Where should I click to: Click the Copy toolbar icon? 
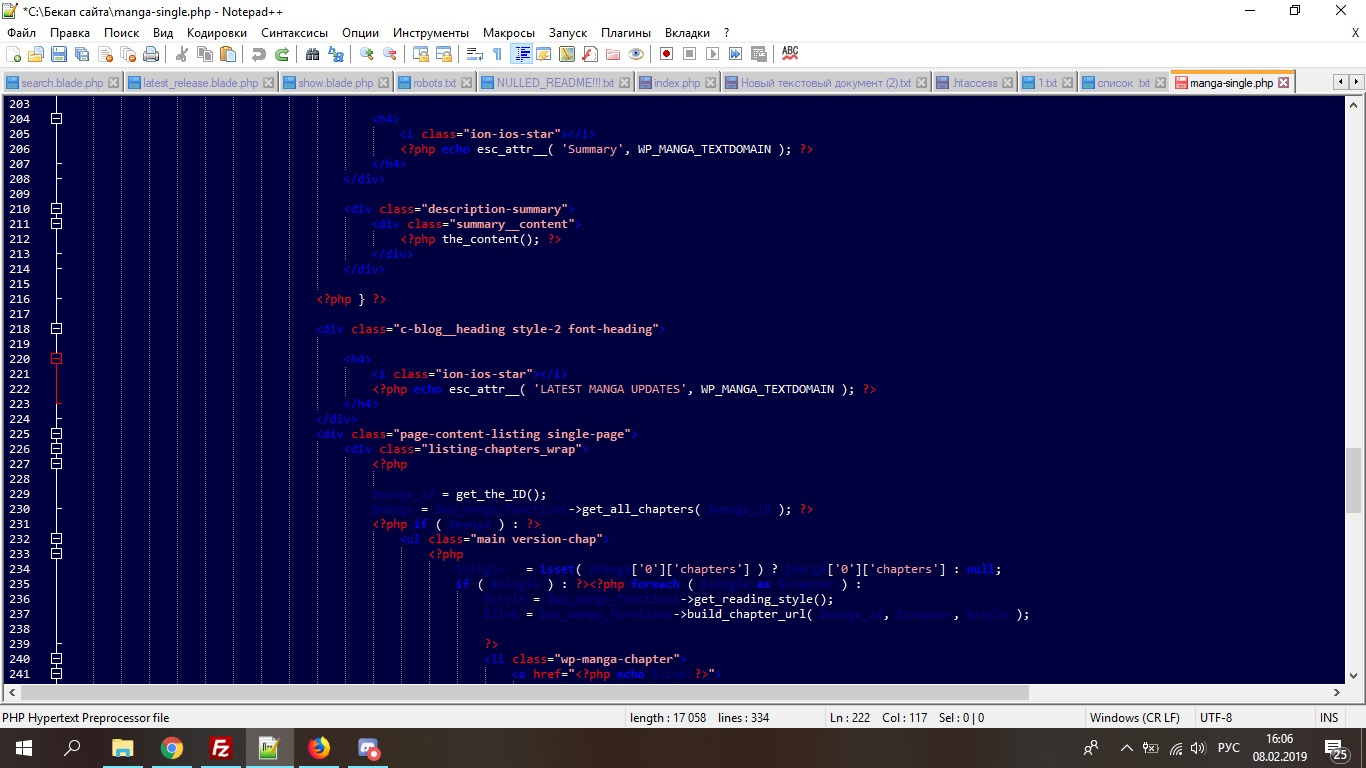(x=205, y=54)
